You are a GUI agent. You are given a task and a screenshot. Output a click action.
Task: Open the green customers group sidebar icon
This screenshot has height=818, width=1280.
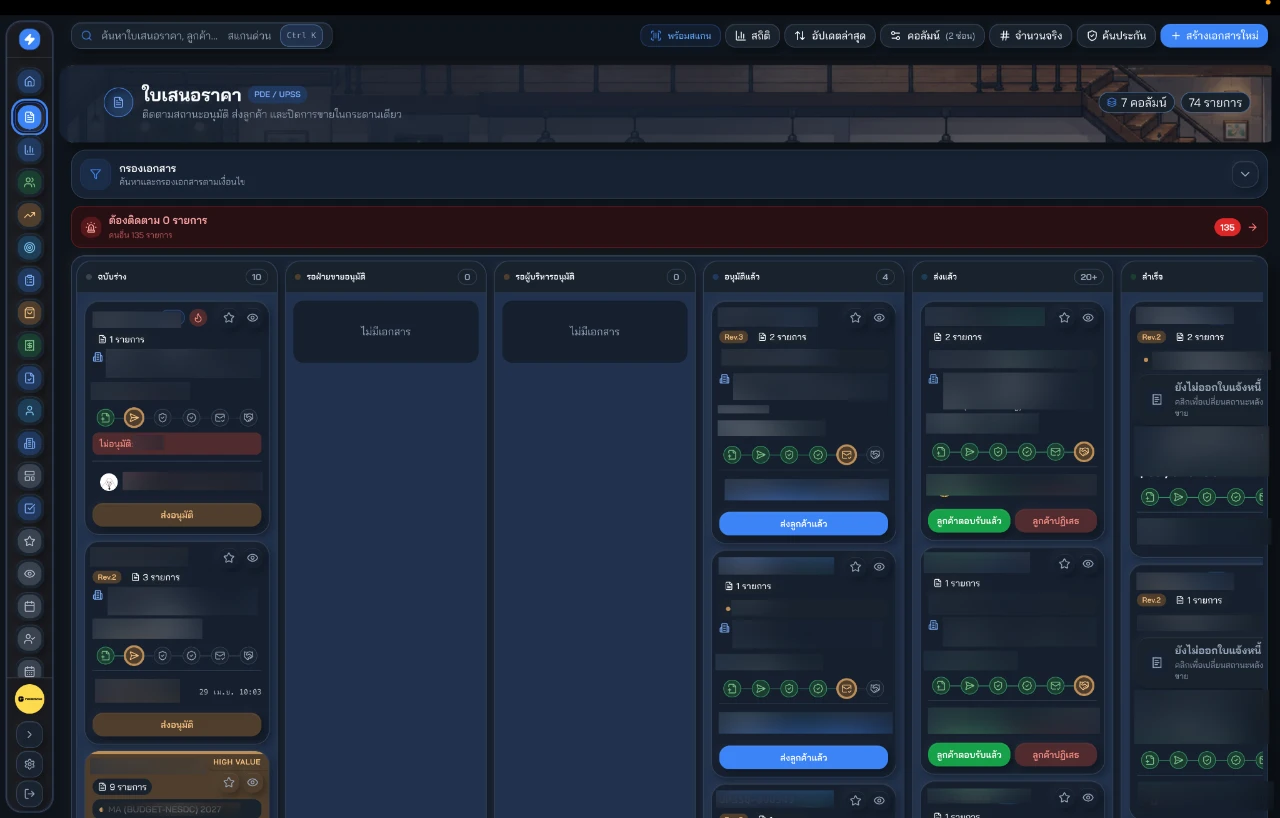[x=30, y=182]
